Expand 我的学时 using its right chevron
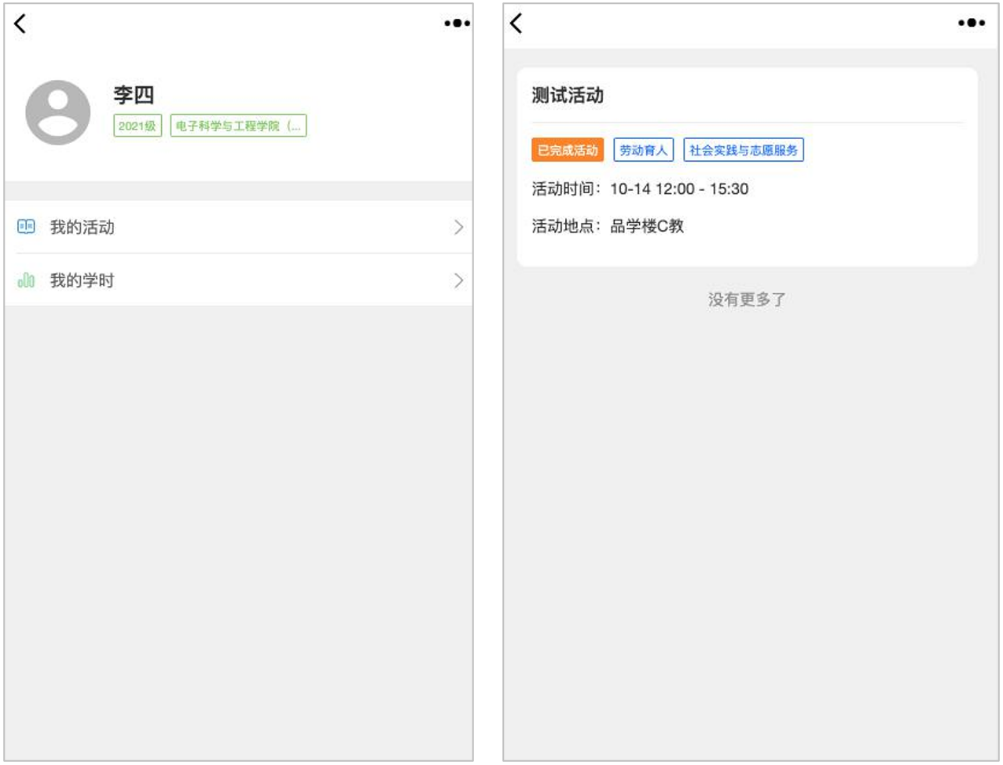Image resolution: width=1003 pixels, height=765 pixels. (458, 281)
